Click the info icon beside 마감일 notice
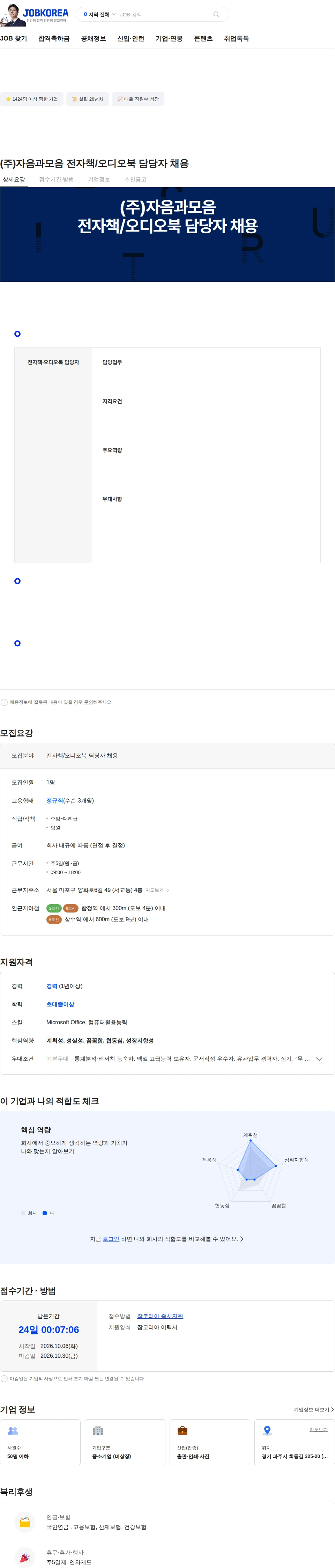 click(x=4, y=1379)
